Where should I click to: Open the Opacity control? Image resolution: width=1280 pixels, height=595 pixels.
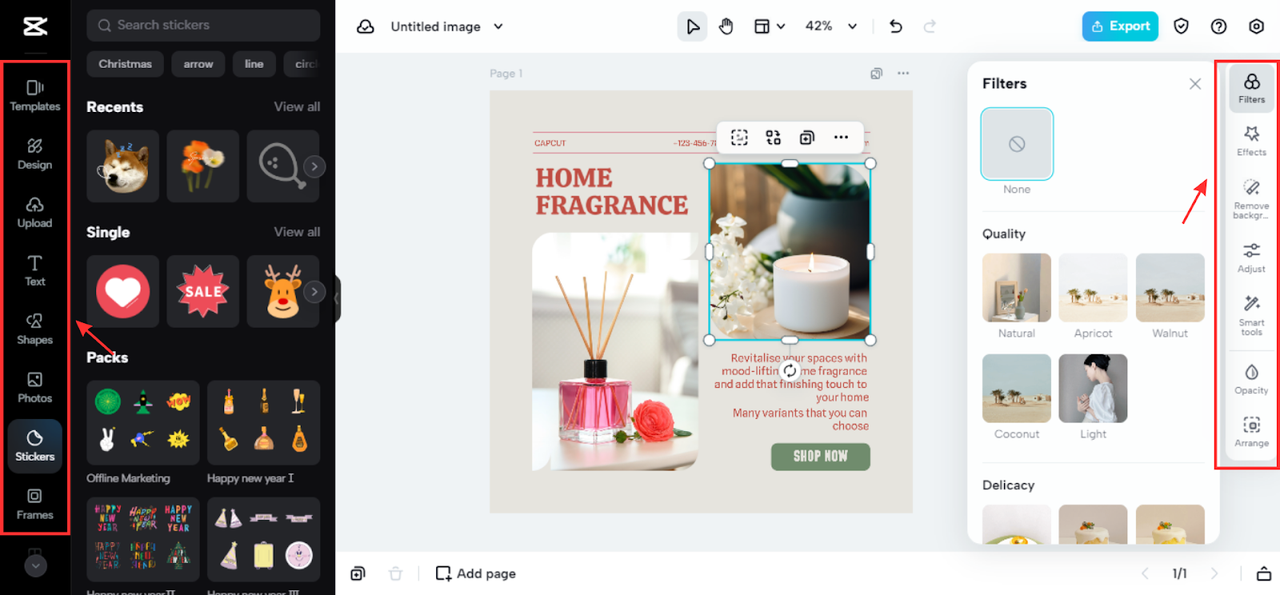pos(1251,379)
